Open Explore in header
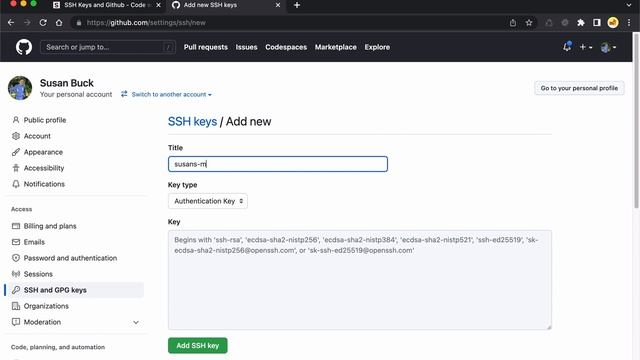The height and width of the screenshot is (360, 640). (377, 47)
